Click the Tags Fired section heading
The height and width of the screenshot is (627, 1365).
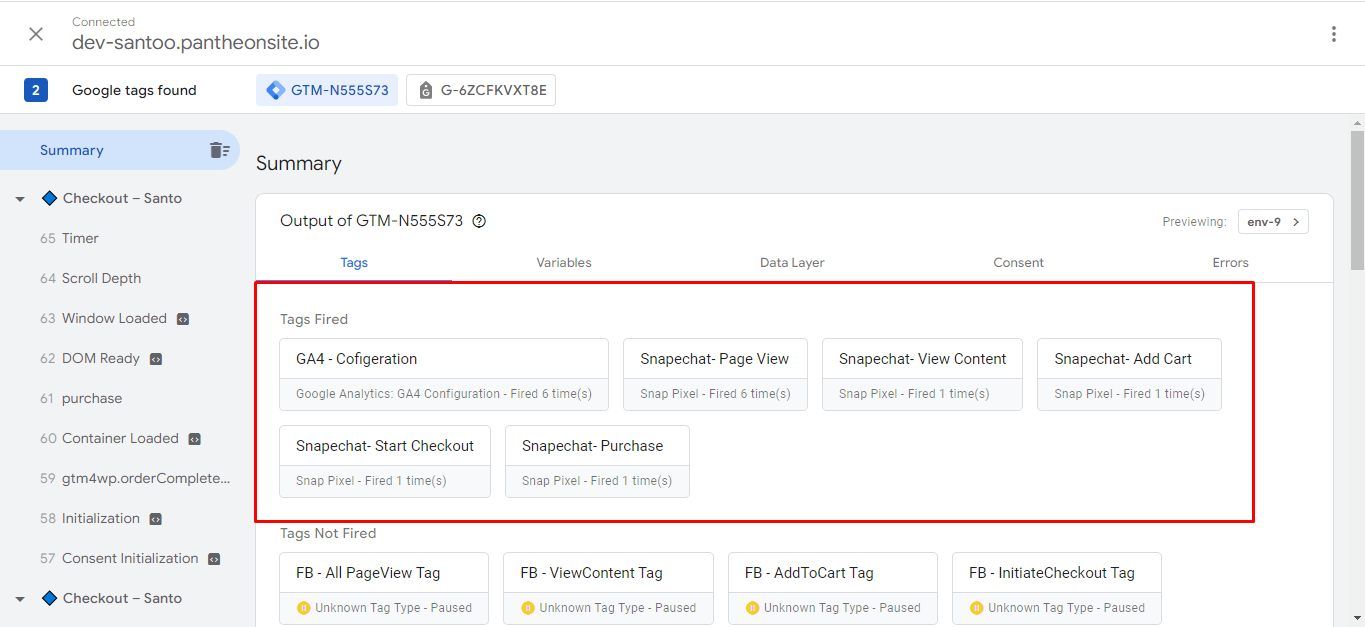314,319
